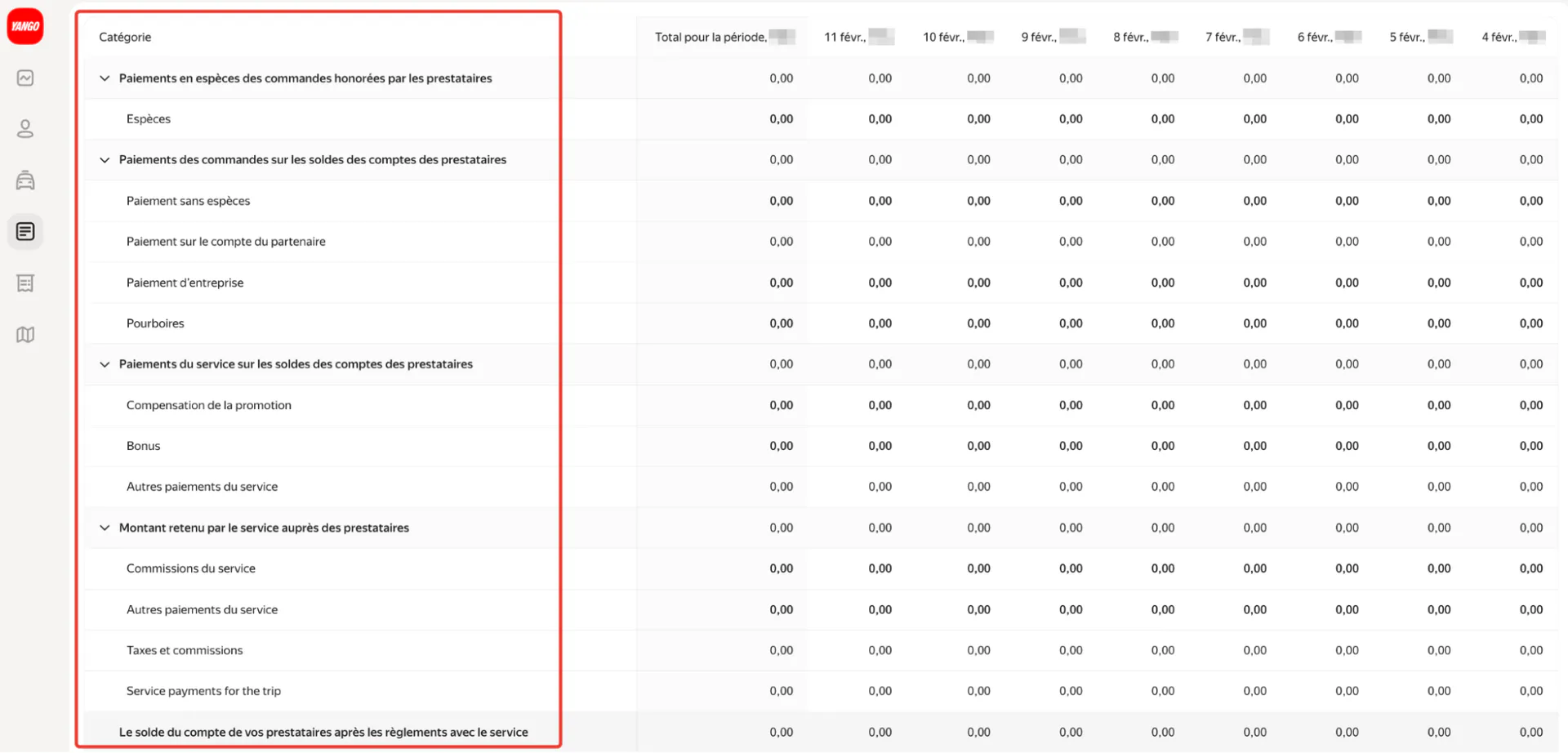Image resolution: width=1568 pixels, height=753 pixels.
Task: Open the drivers person sidebar icon
Action: [25, 129]
